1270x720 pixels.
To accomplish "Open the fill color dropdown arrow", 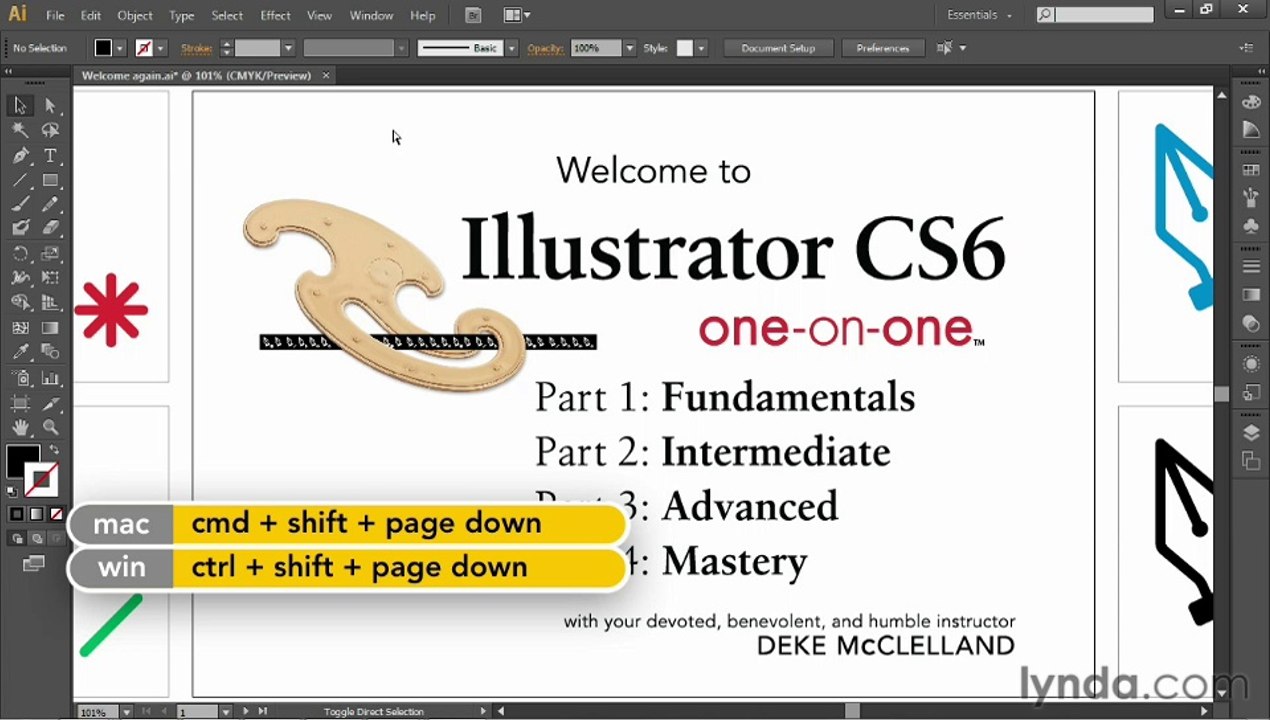I will pos(119,48).
